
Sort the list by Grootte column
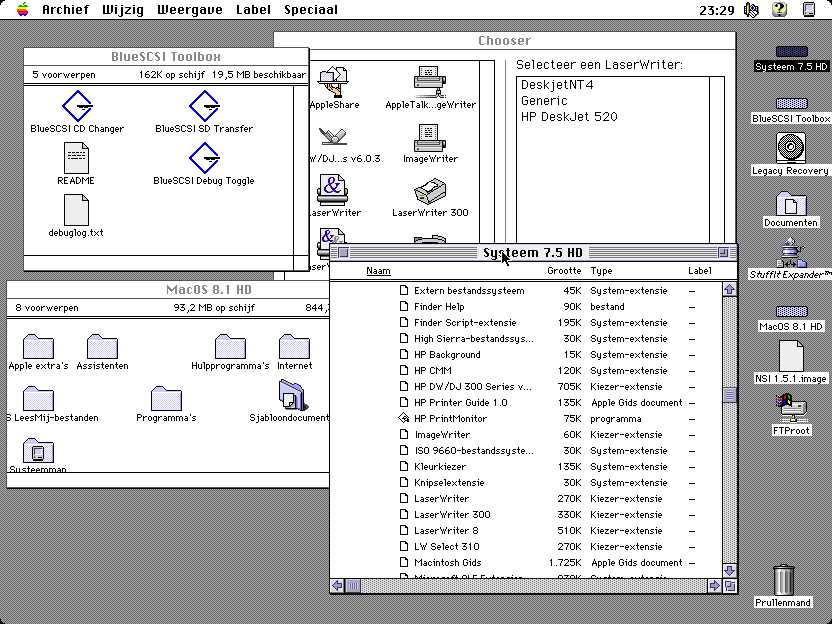point(564,271)
